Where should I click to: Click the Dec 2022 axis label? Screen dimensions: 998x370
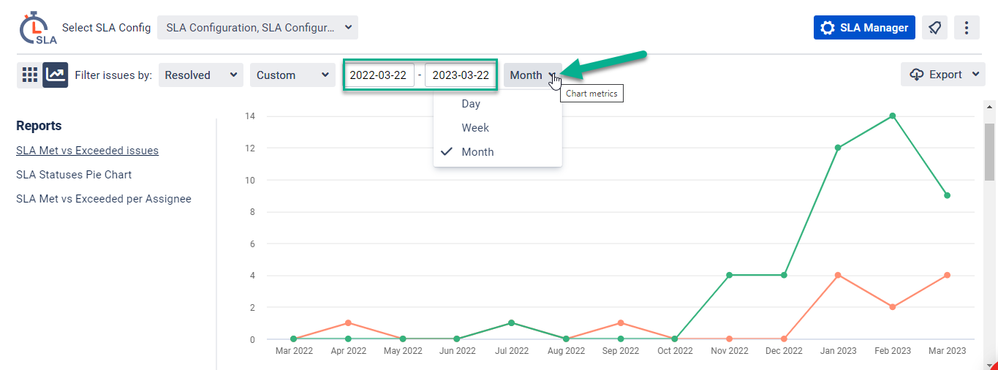(784, 351)
